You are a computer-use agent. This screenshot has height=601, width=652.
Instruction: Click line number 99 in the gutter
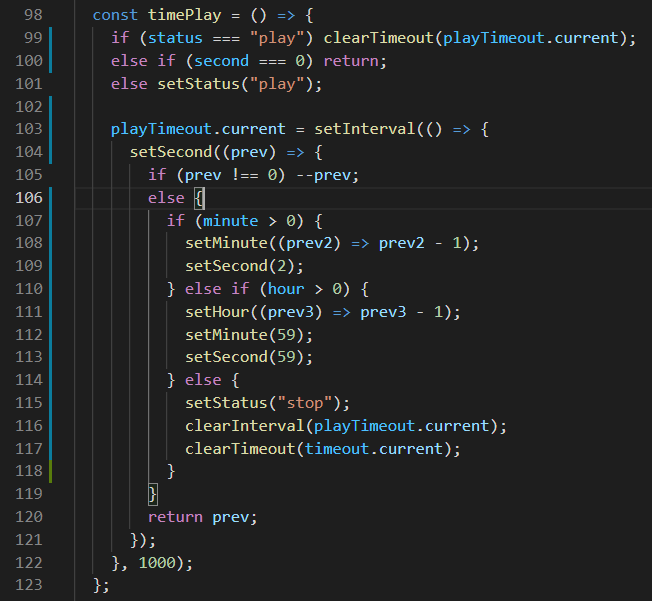tap(33, 38)
